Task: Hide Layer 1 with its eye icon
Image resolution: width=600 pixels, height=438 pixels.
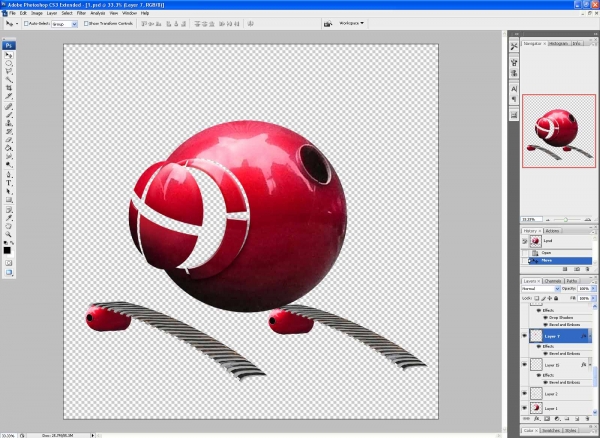Action: tap(524, 408)
